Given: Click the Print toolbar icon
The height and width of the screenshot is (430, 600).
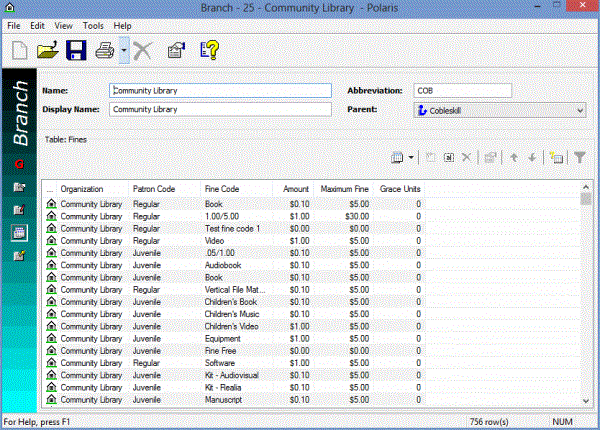Looking at the screenshot, I should 104,50.
